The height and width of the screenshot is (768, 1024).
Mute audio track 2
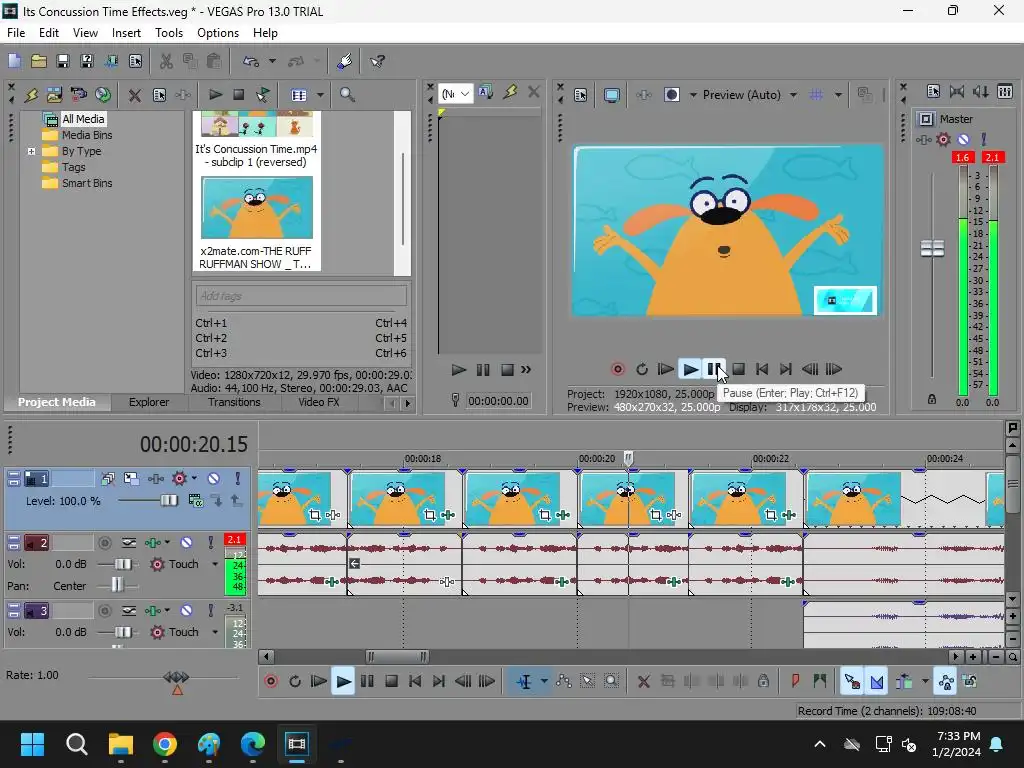[x=186, y=542]
